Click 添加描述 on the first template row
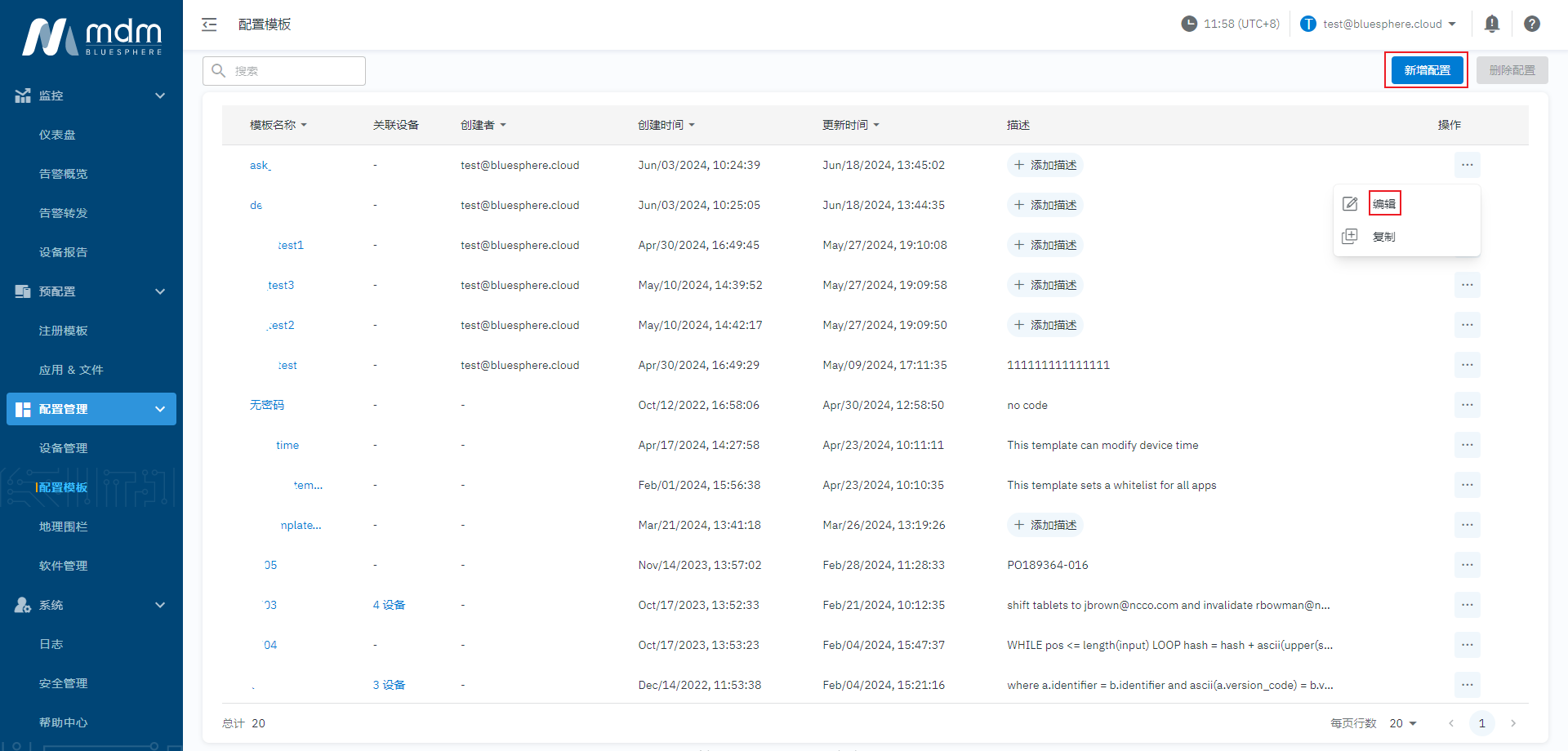Image resolution: width=1568 pixels, height=751 pixels. (1045, 165)
